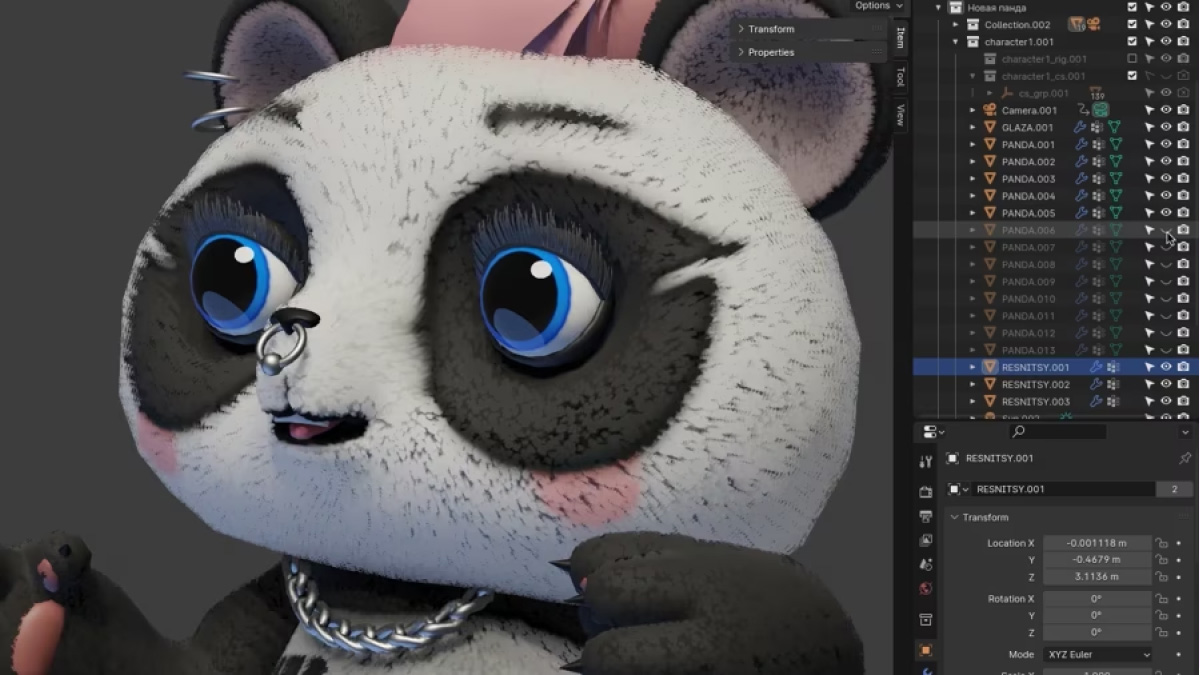Image resolution: width=1200 pixels, height=675 pixels.
Task: Switch to the Tool sidebar tab
Action: [x=900, y=76]
